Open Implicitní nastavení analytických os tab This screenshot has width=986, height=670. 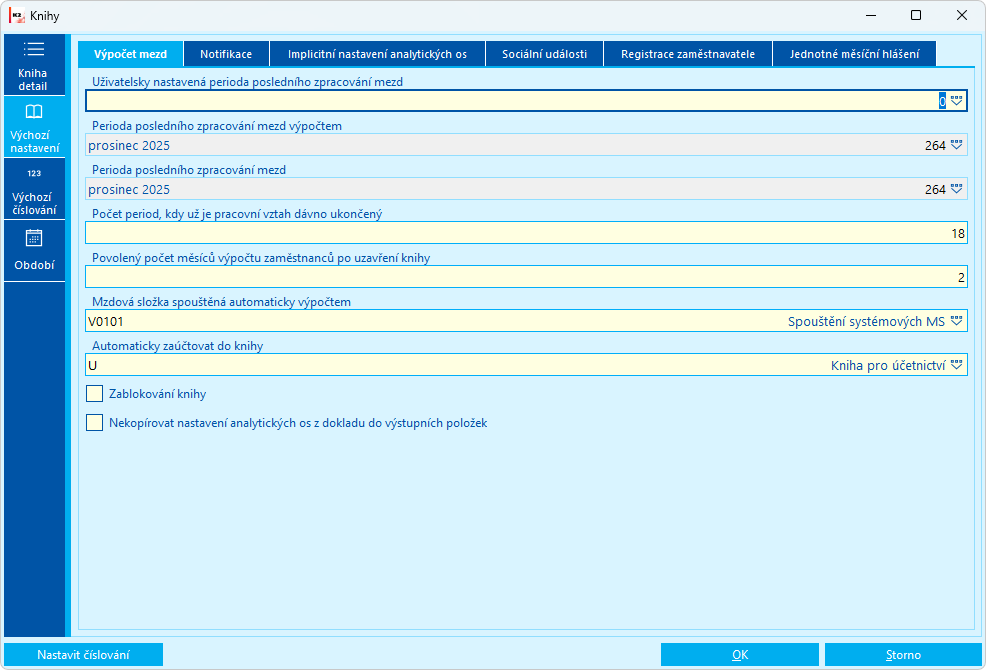pos(377,54)
